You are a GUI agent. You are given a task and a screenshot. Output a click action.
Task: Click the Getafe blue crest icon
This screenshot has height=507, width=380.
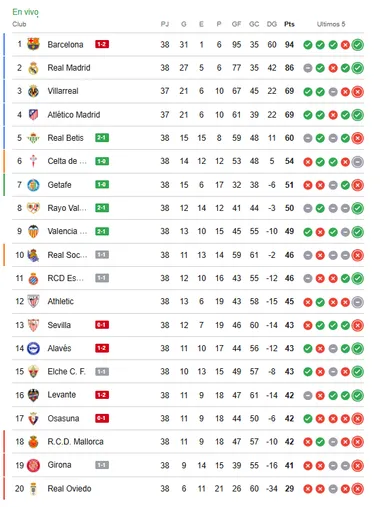[x=33, y=185]
